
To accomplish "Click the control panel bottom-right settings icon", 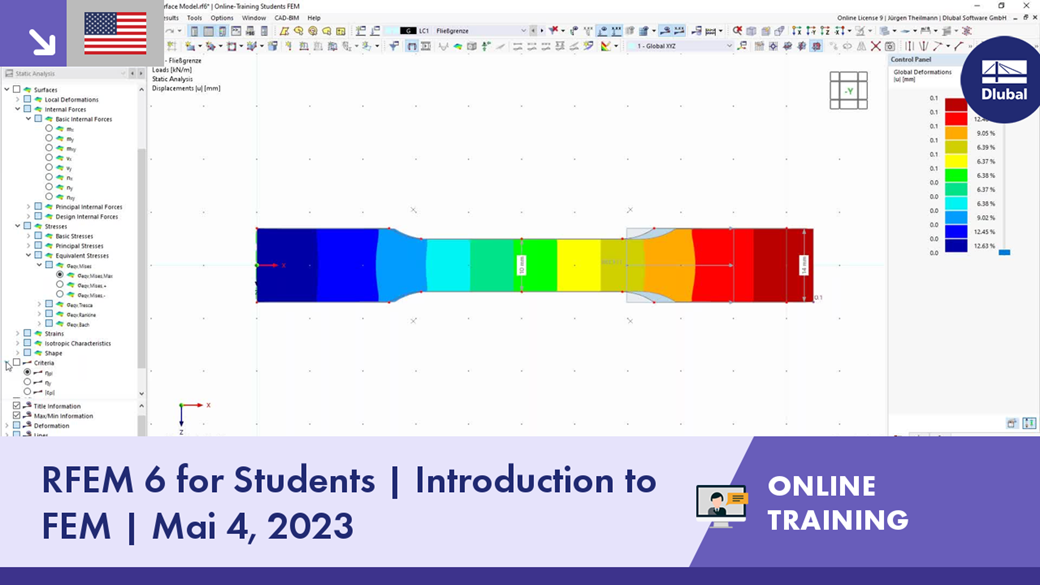I will pos(1029,423).
